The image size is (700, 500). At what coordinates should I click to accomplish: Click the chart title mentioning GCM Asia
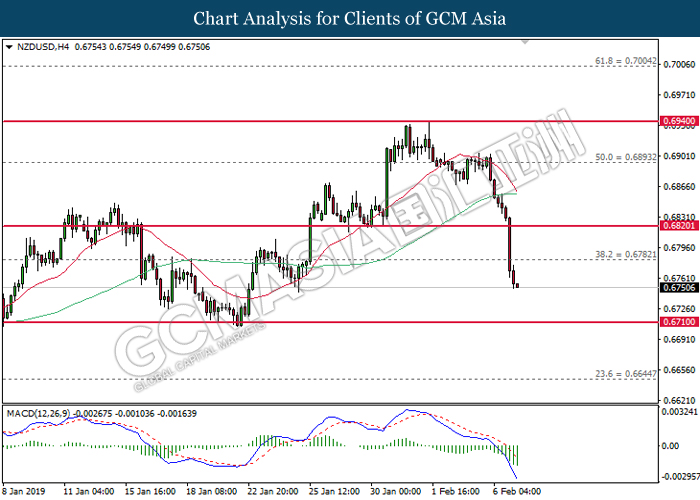pyautogui.click(x=350, y=18)
